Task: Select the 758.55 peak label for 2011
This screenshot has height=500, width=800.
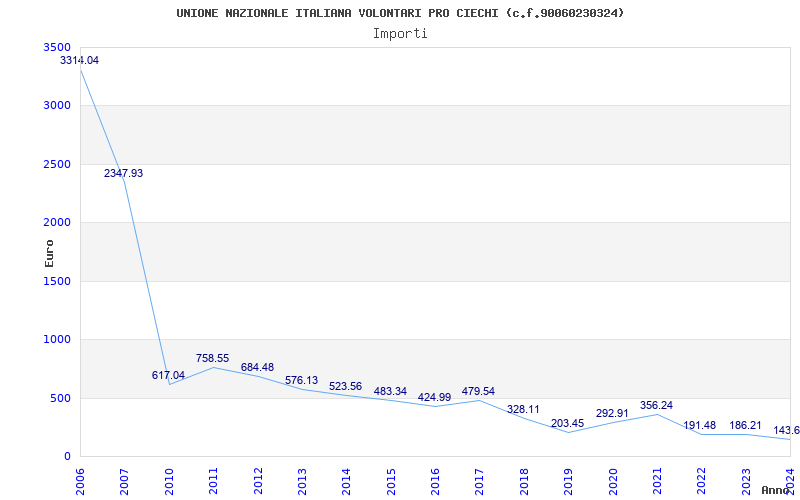Action: coord(212,359)
